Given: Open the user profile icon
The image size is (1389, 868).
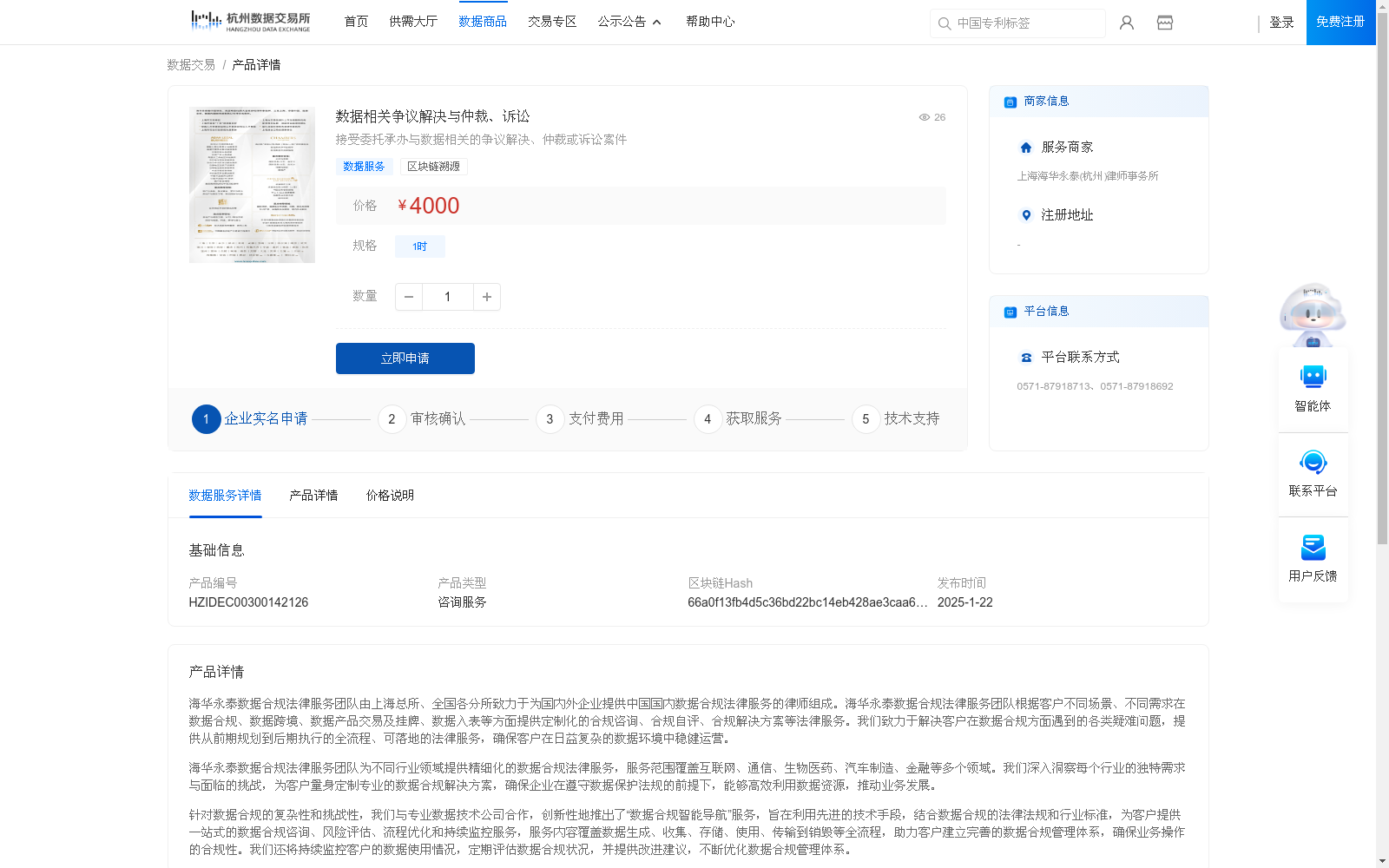Looking at the screenshot, I should (x=1127, y=23).
